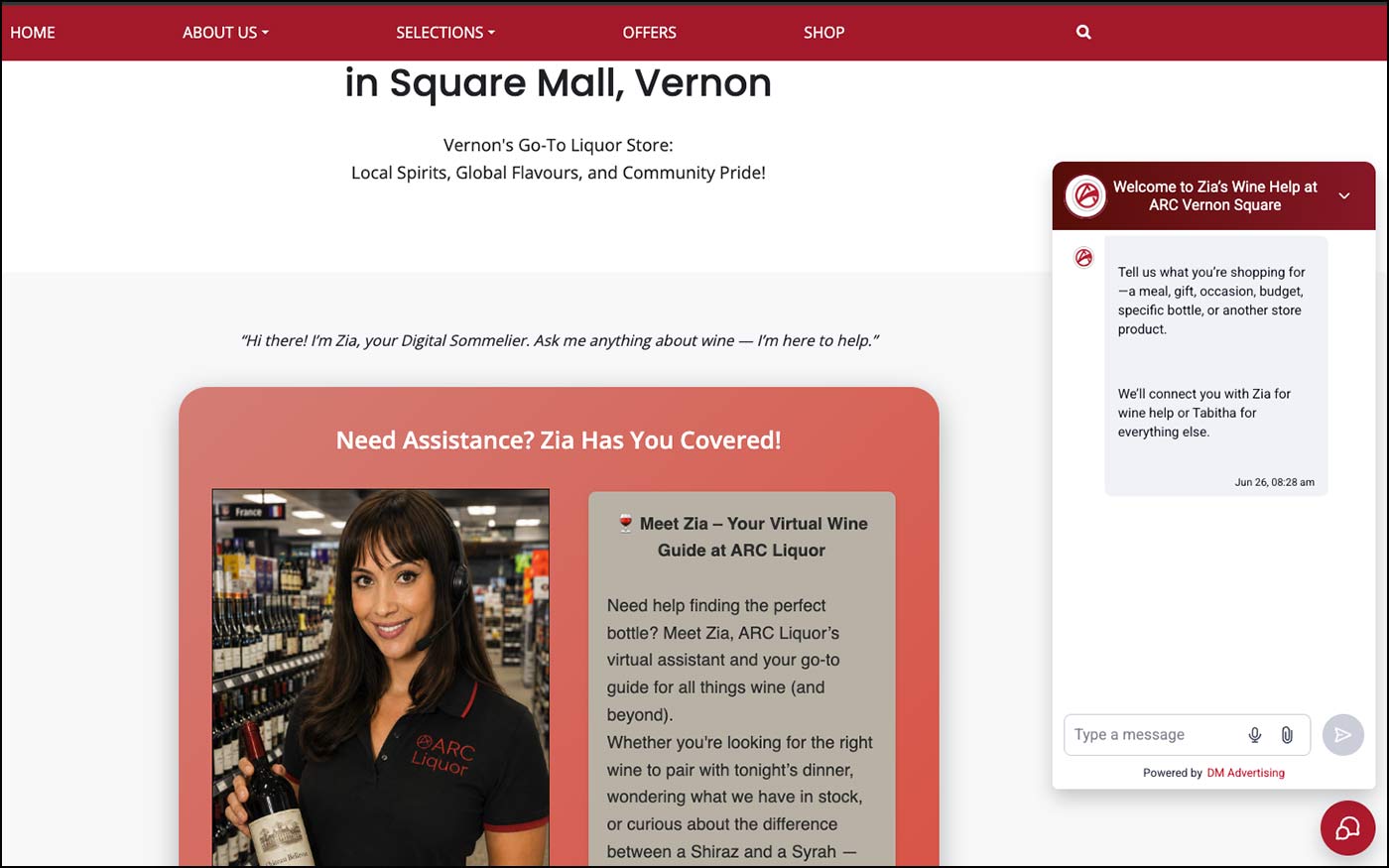
Task: Attach a file with the paperclip icon
Action: (1287, 735)
